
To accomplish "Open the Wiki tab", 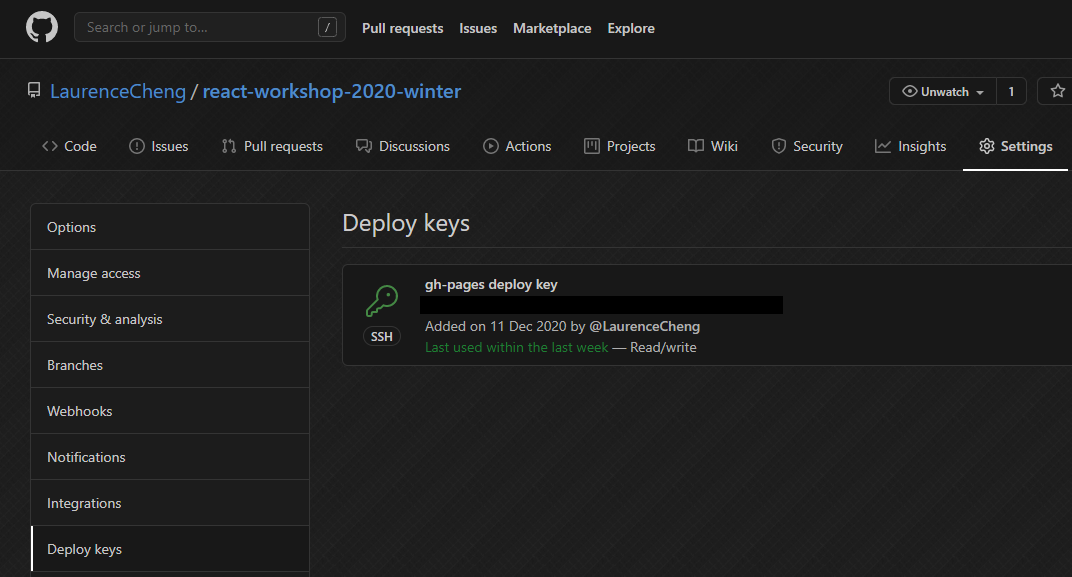I will click(712, 146).
